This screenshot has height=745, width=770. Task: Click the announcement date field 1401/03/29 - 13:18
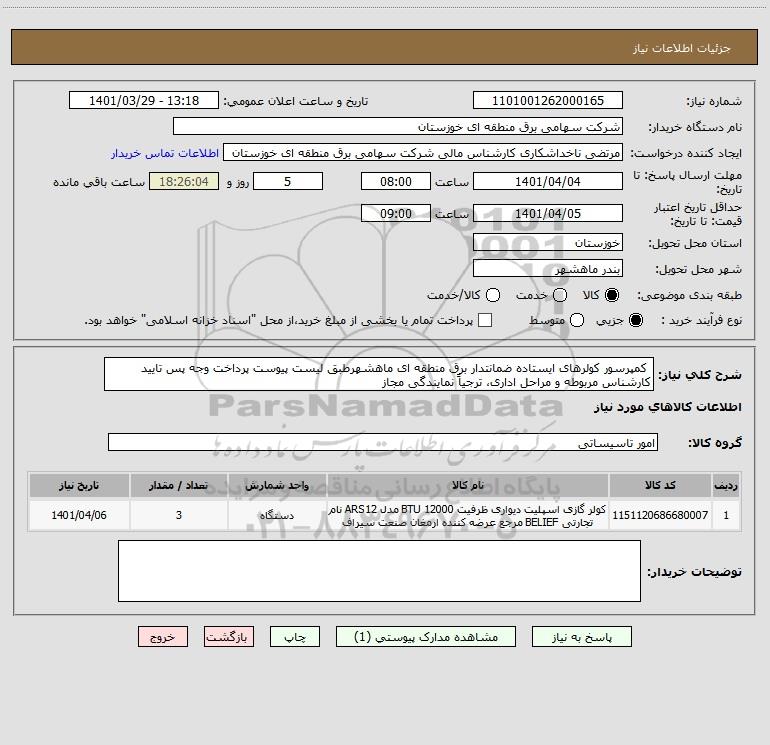pos(144,100)
